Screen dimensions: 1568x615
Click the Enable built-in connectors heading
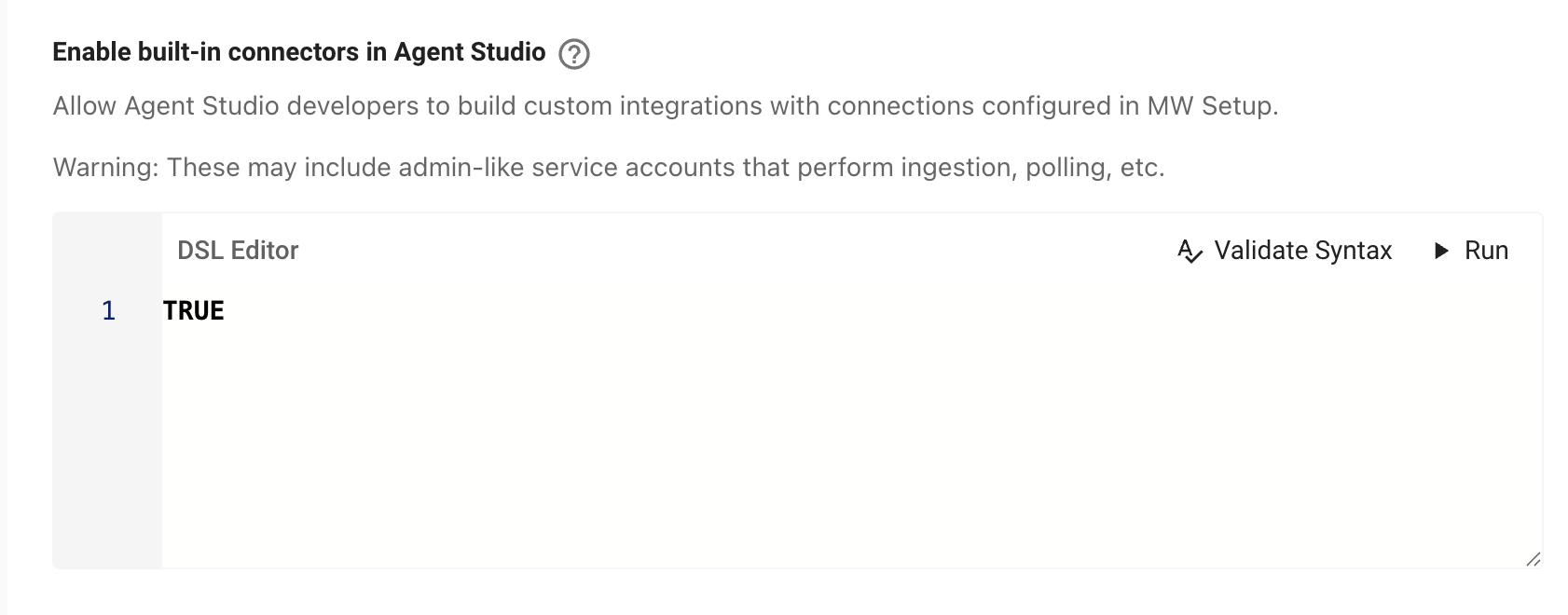(x=299, y=52)
